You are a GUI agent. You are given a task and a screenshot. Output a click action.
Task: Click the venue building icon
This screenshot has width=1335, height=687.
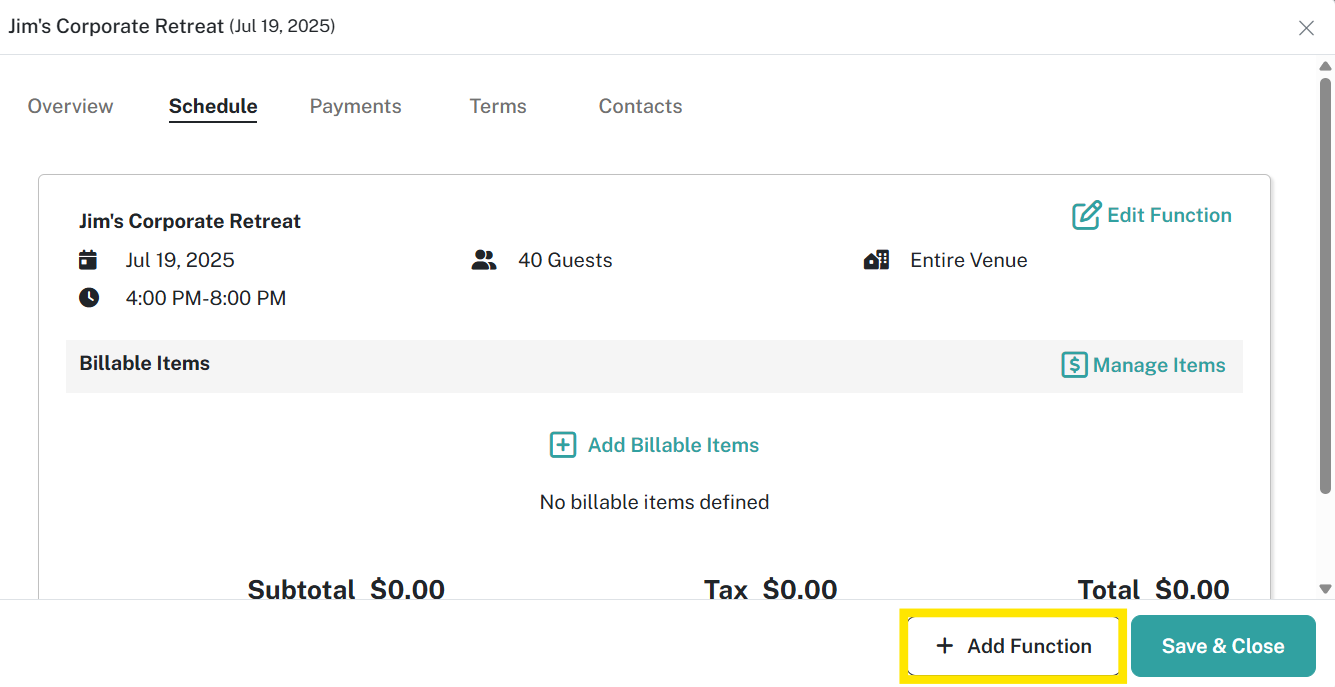click(877, 260)
